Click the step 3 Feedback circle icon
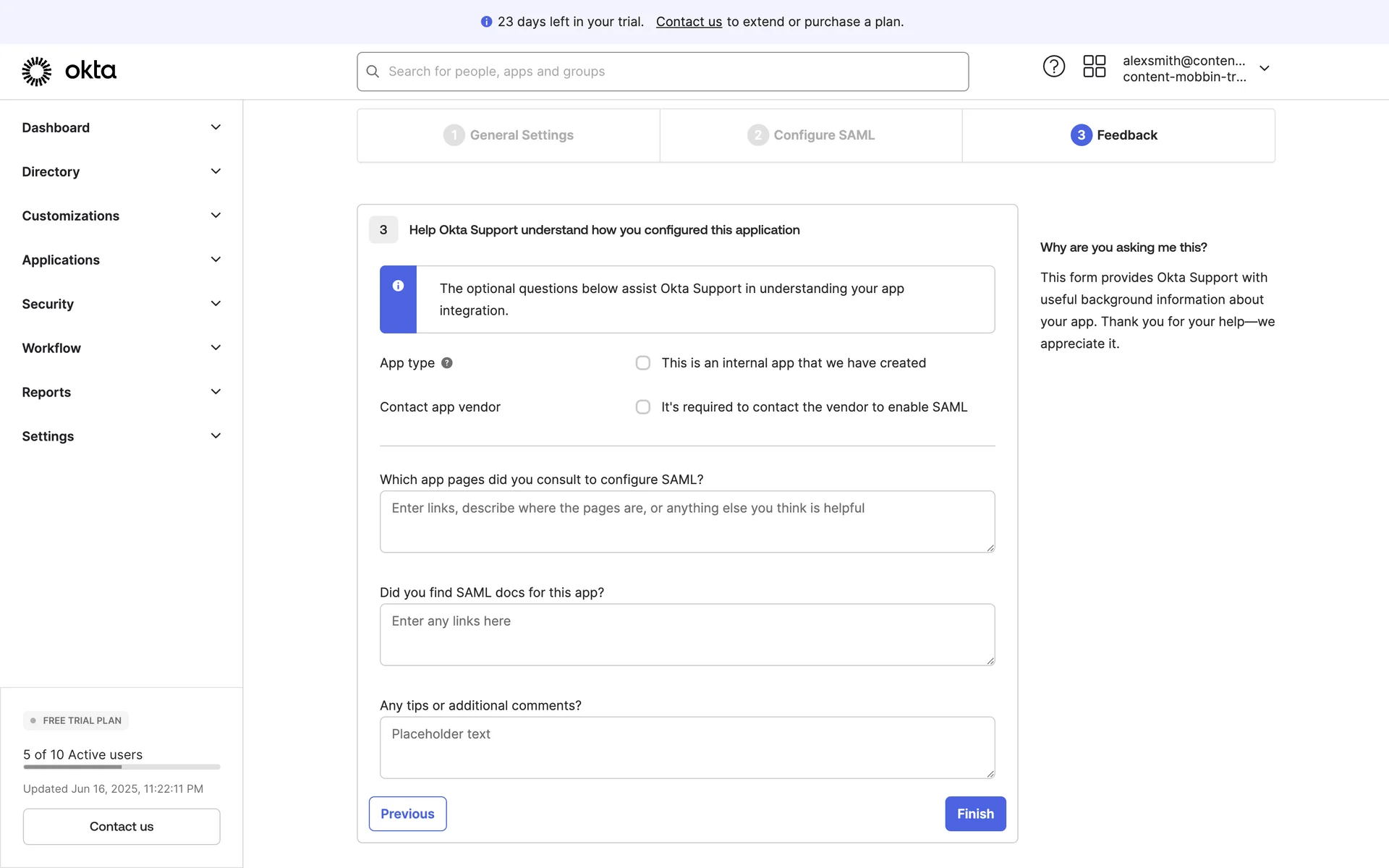This screenshot has height=868, width=1389. coord(1081,135)
